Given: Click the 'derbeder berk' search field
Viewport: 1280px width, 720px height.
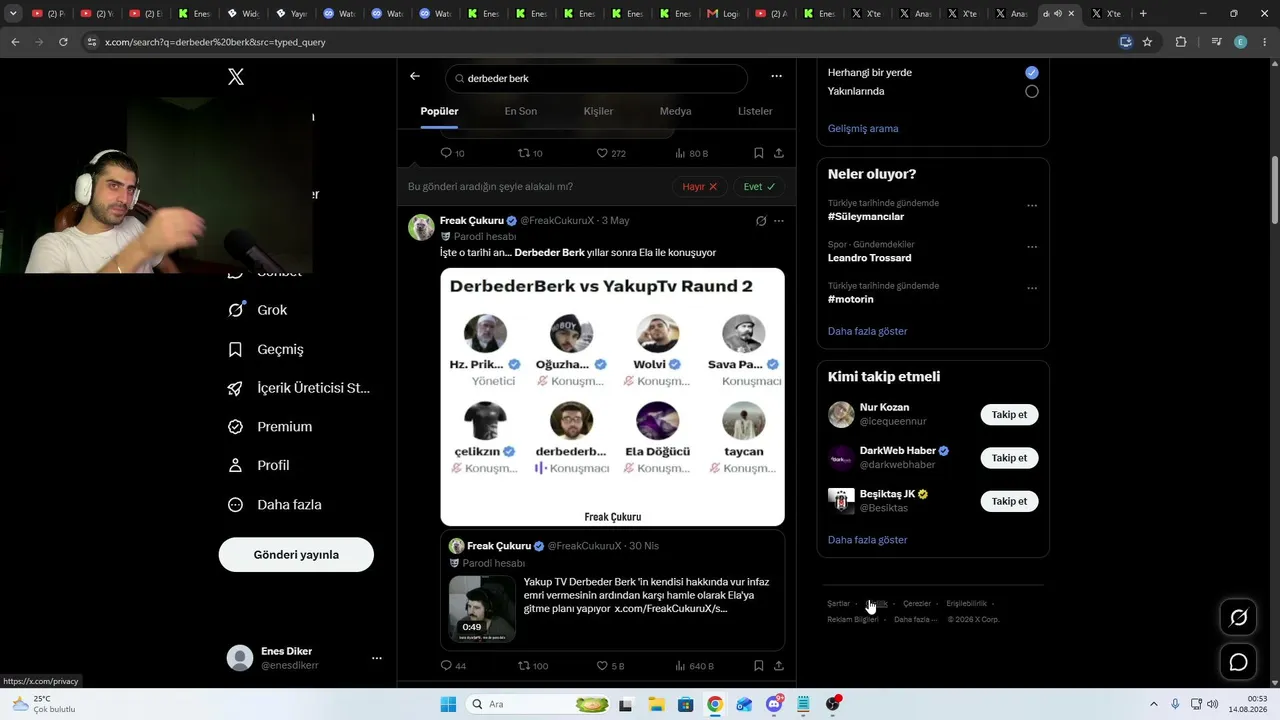Looking at the screenshot, I should [x=597, y=78].
